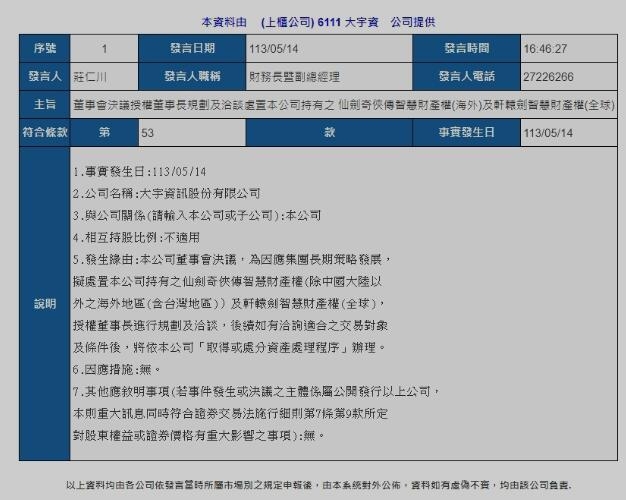Viewport: 626px width, 500px height.
Task: Click the header text 本資料由 (上櫃公司) 6111 大宇資 公司提供
Action: [x=318, y=22]
